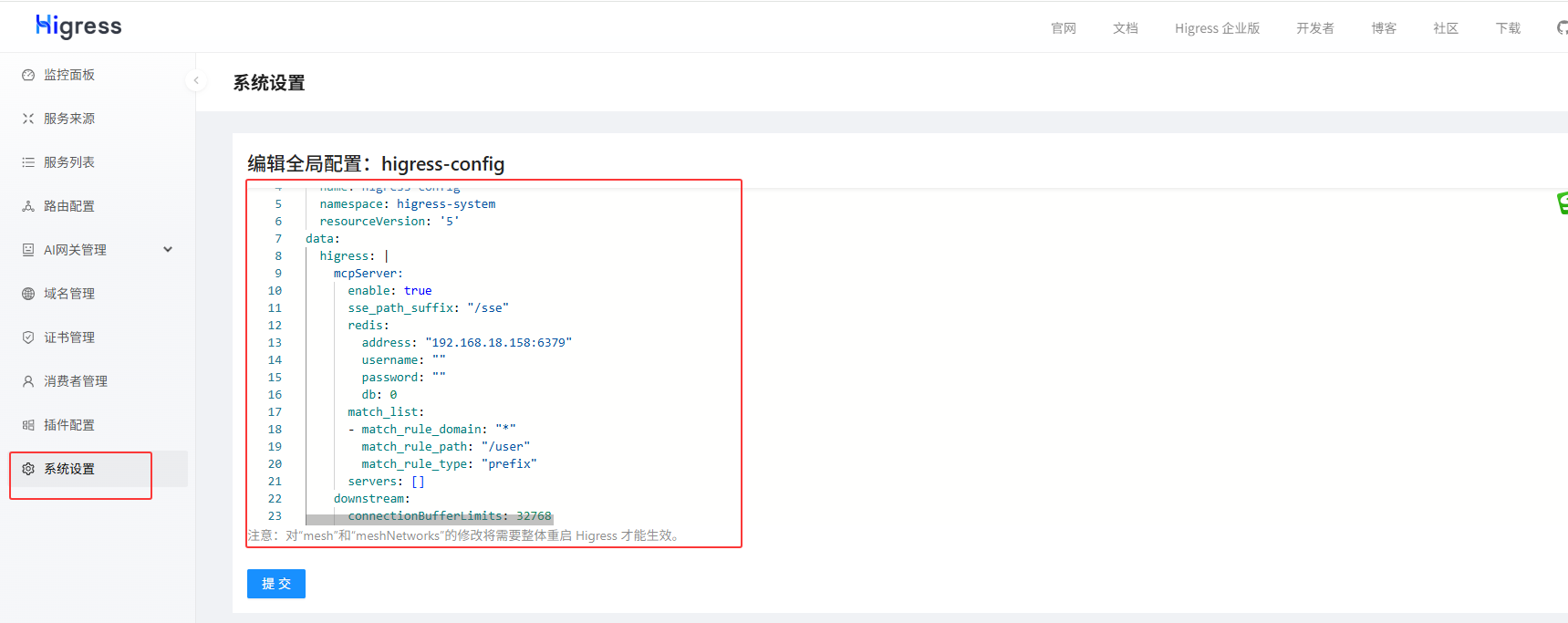This screenshot has height=623, width=1568.
Task: Click the 'match_rule_path: "/user"' line
Action: 446,447
